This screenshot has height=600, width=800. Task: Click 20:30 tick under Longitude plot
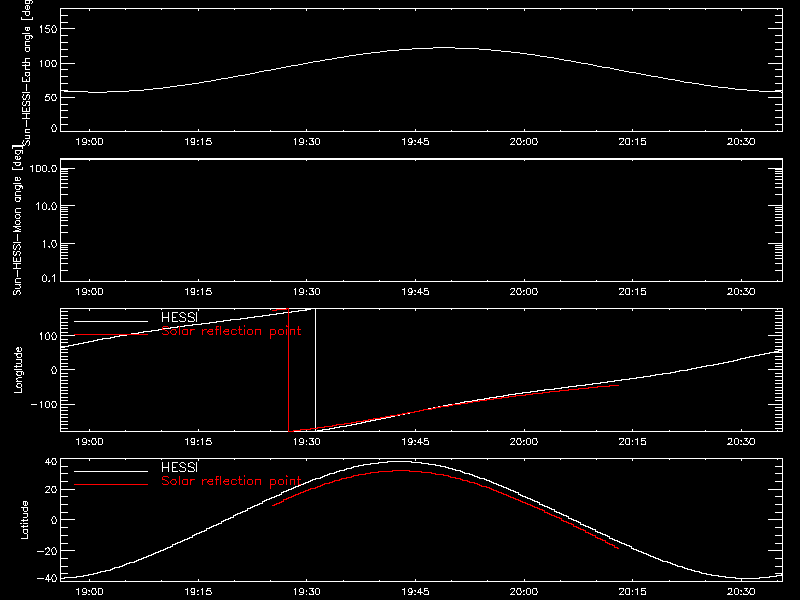click(741, 442)
